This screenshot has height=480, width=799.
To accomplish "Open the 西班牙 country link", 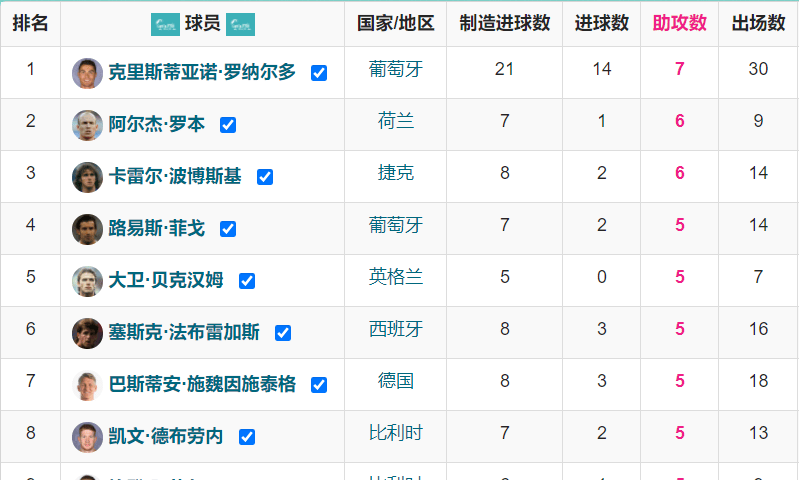I will tap(396, 329).
